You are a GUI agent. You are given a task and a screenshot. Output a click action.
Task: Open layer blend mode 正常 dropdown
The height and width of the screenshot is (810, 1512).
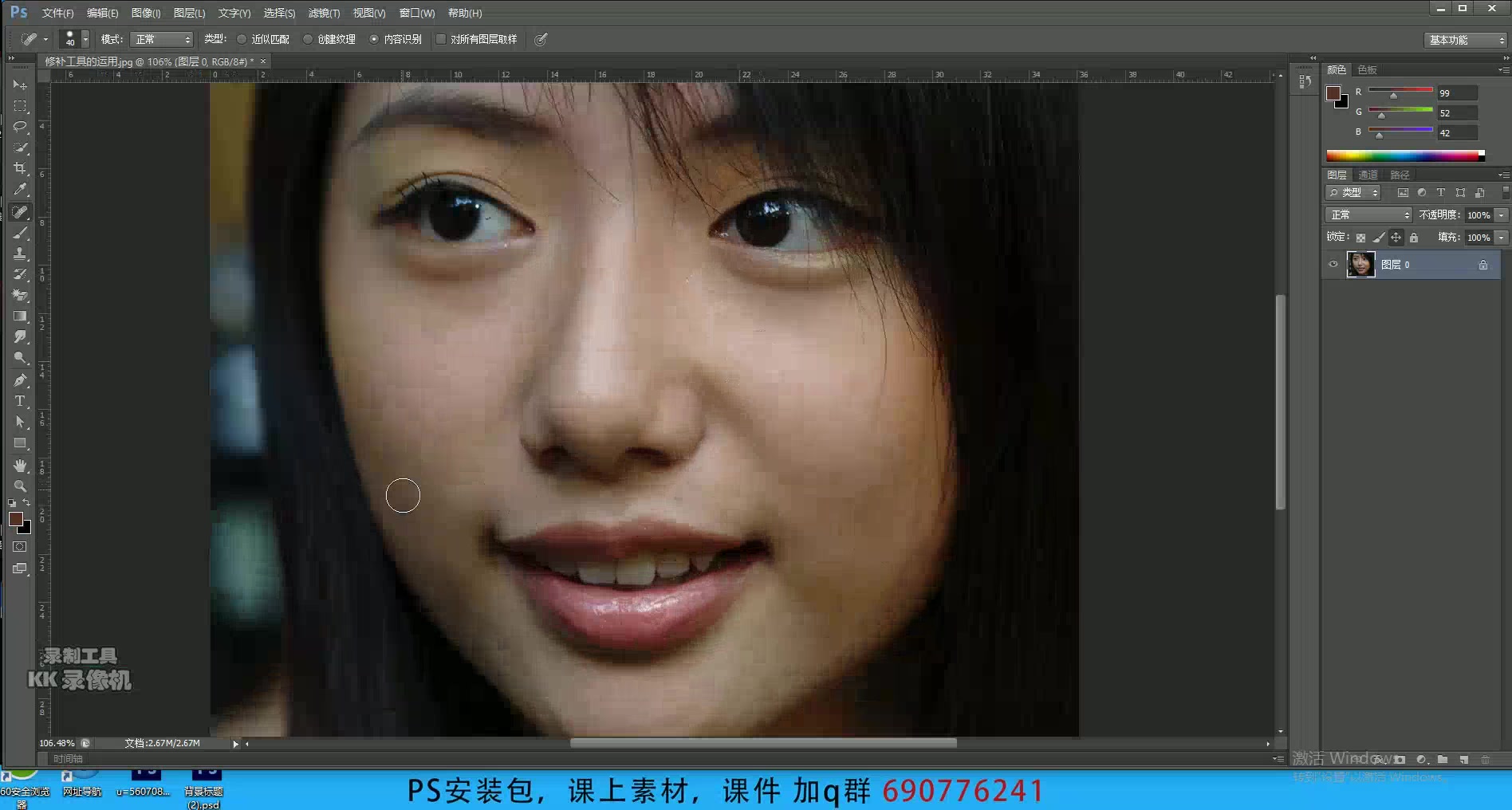(x=1368, y=215)
